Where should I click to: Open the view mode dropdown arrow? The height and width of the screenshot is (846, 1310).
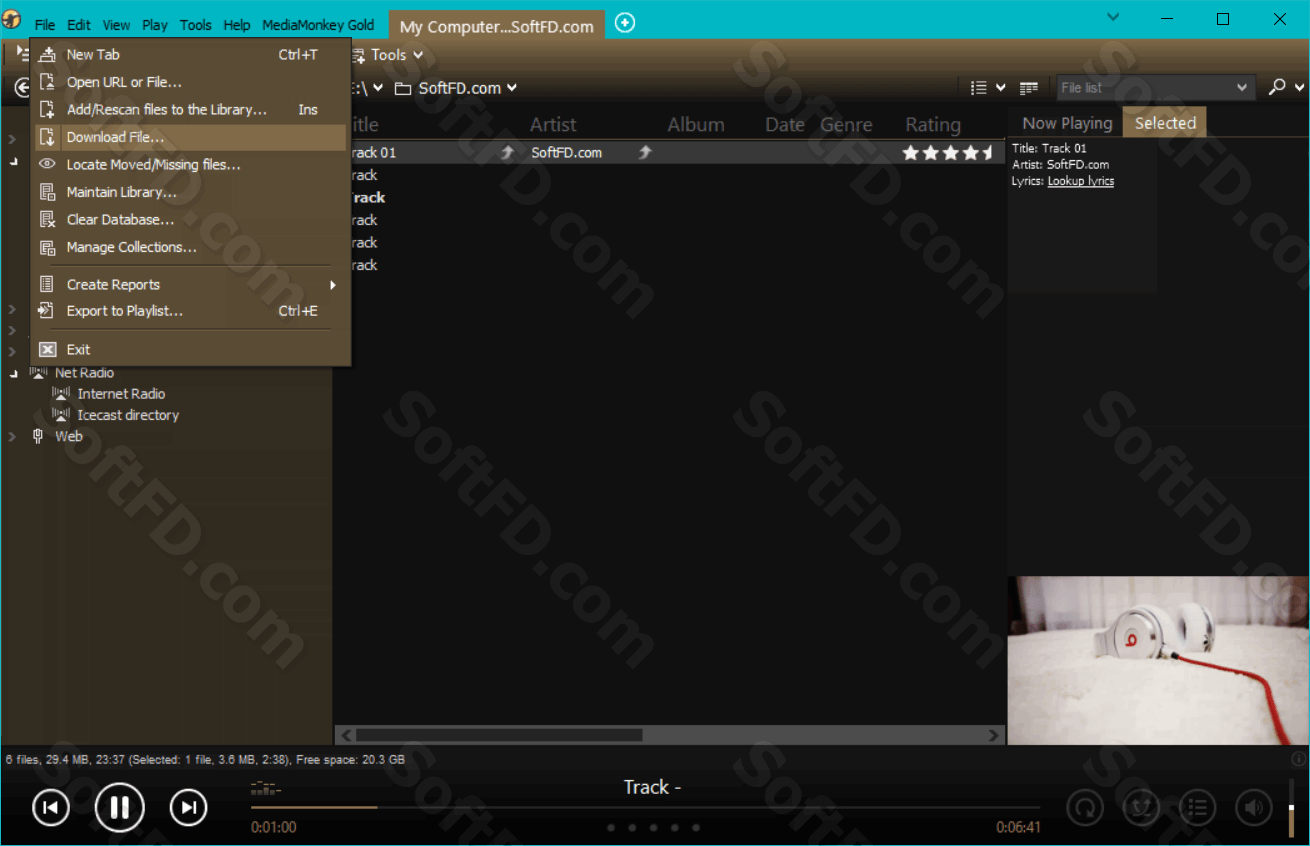point(1001,88)
